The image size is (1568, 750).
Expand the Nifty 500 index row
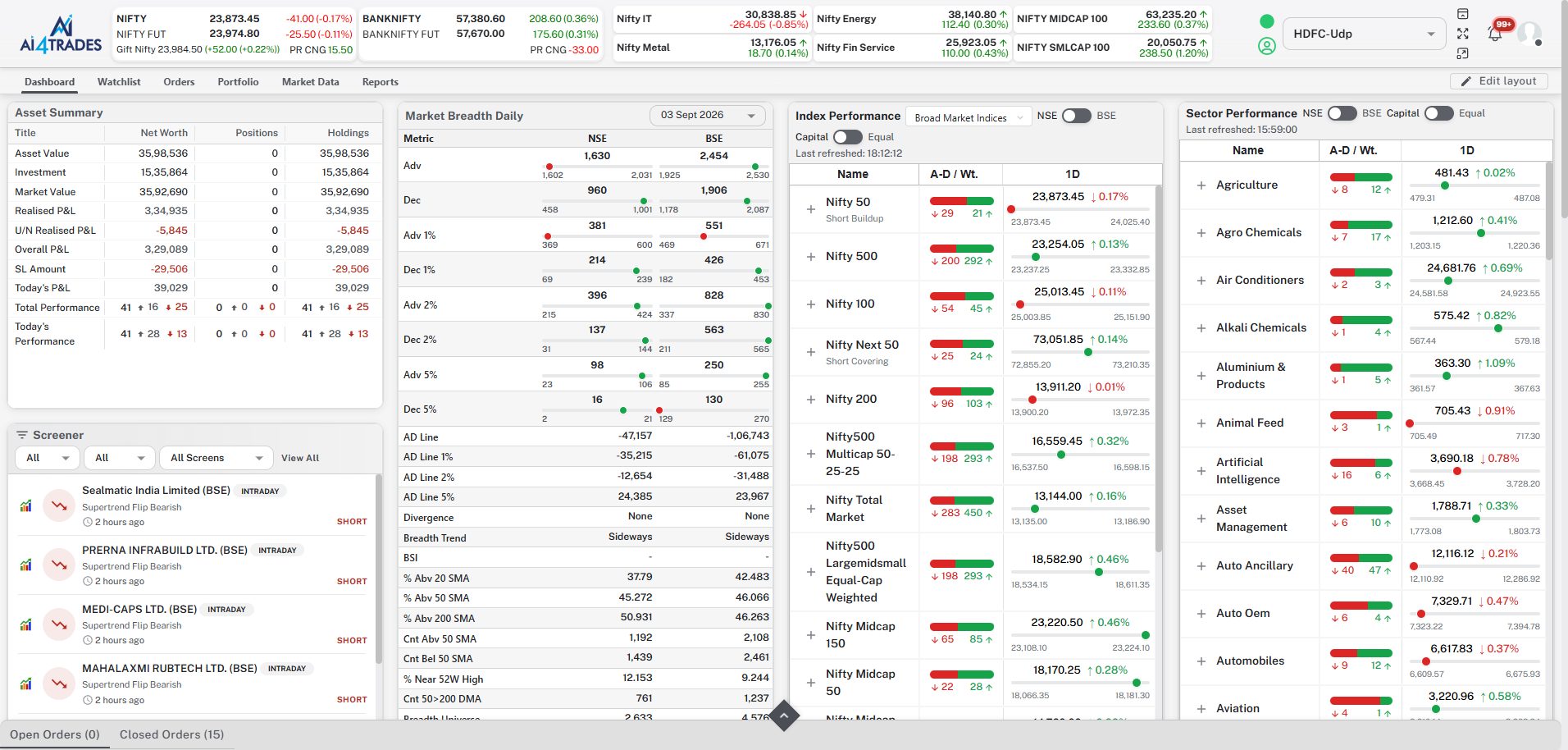(x=810, y=257)
